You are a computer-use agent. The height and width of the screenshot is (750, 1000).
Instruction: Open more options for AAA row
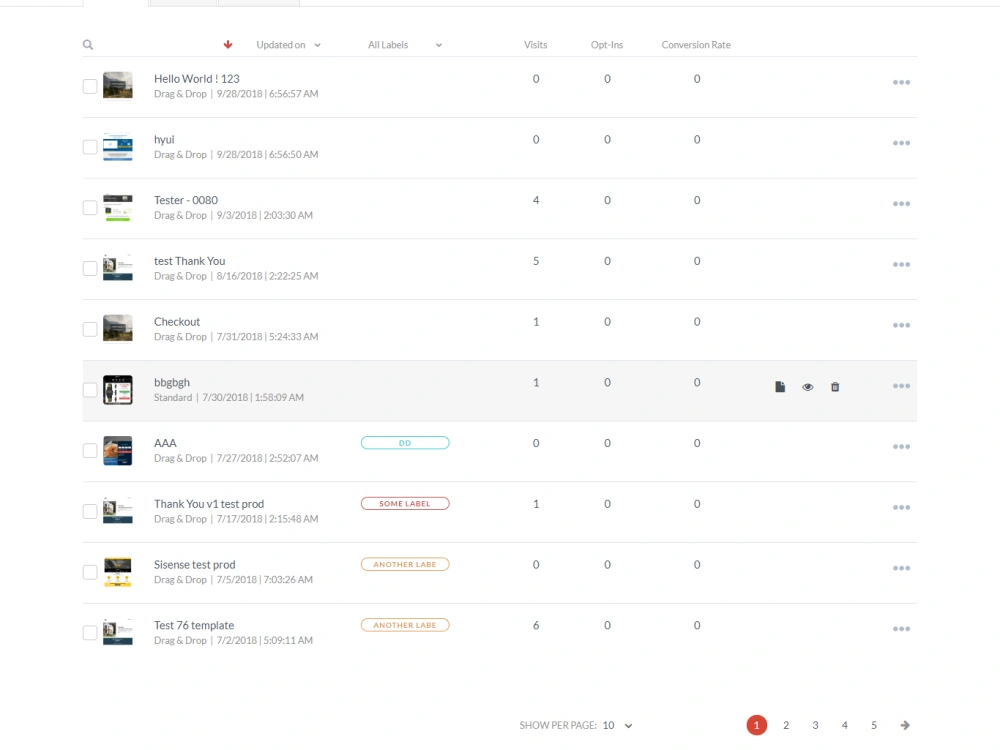pos(901,446)
